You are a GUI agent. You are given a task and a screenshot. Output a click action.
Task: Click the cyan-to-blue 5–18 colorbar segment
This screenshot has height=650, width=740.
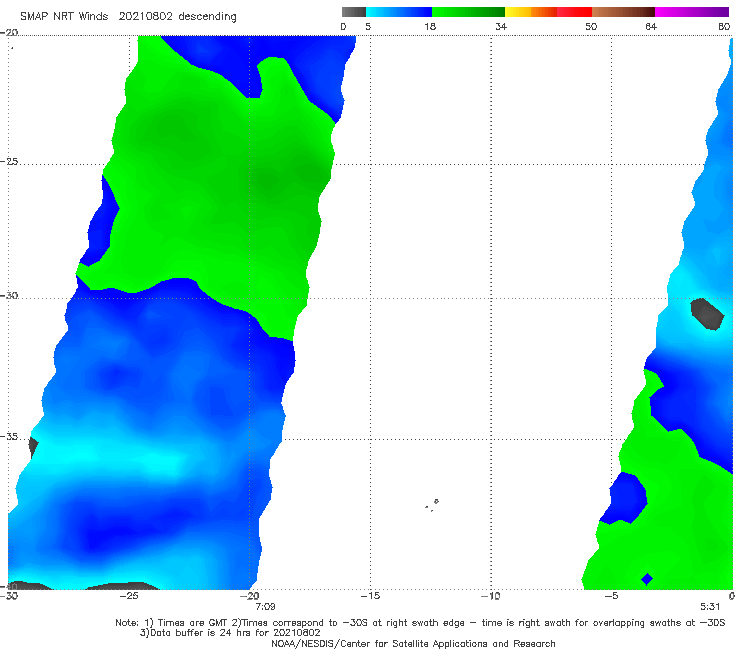399,12
